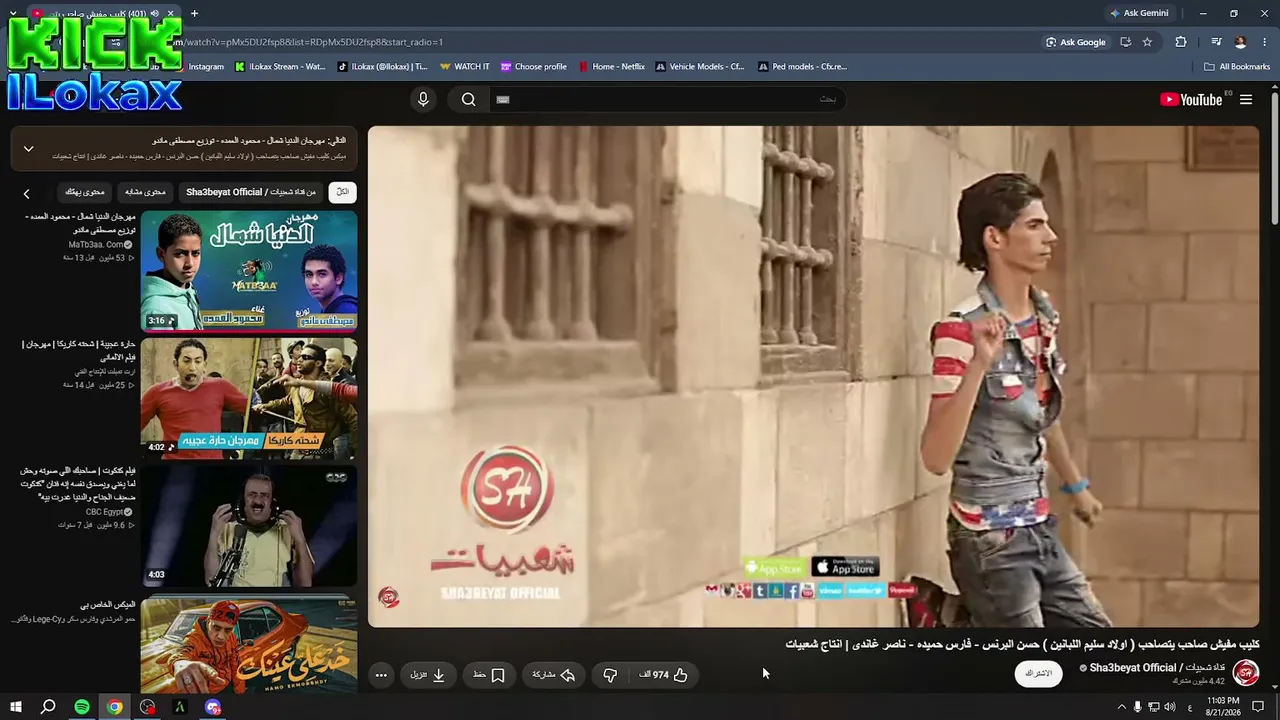Select the 'محتوى مشابه' filter chip
This screenshot has height=720, width=1280.
146,192
